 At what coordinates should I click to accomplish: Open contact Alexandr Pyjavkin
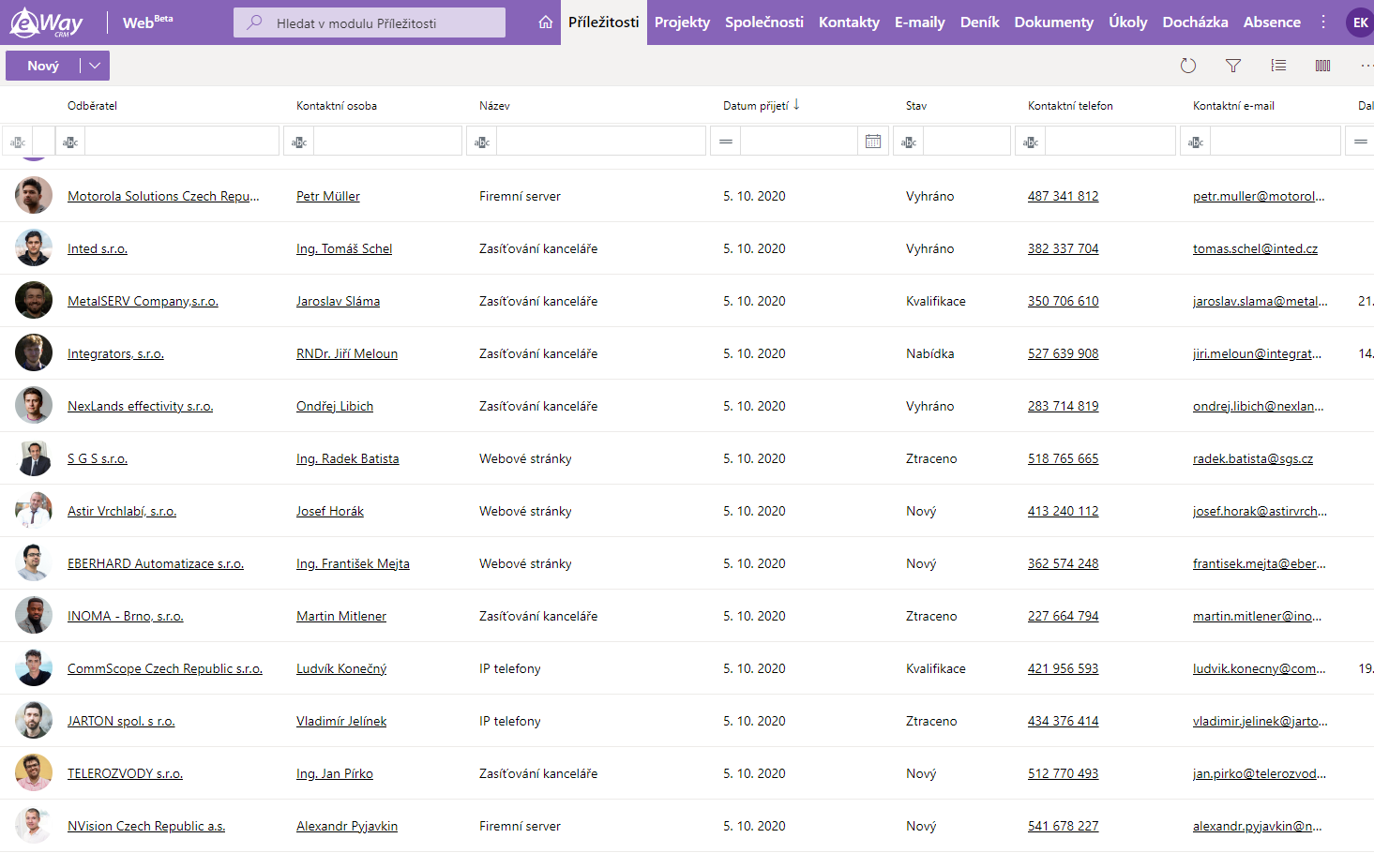pos(347,826)
